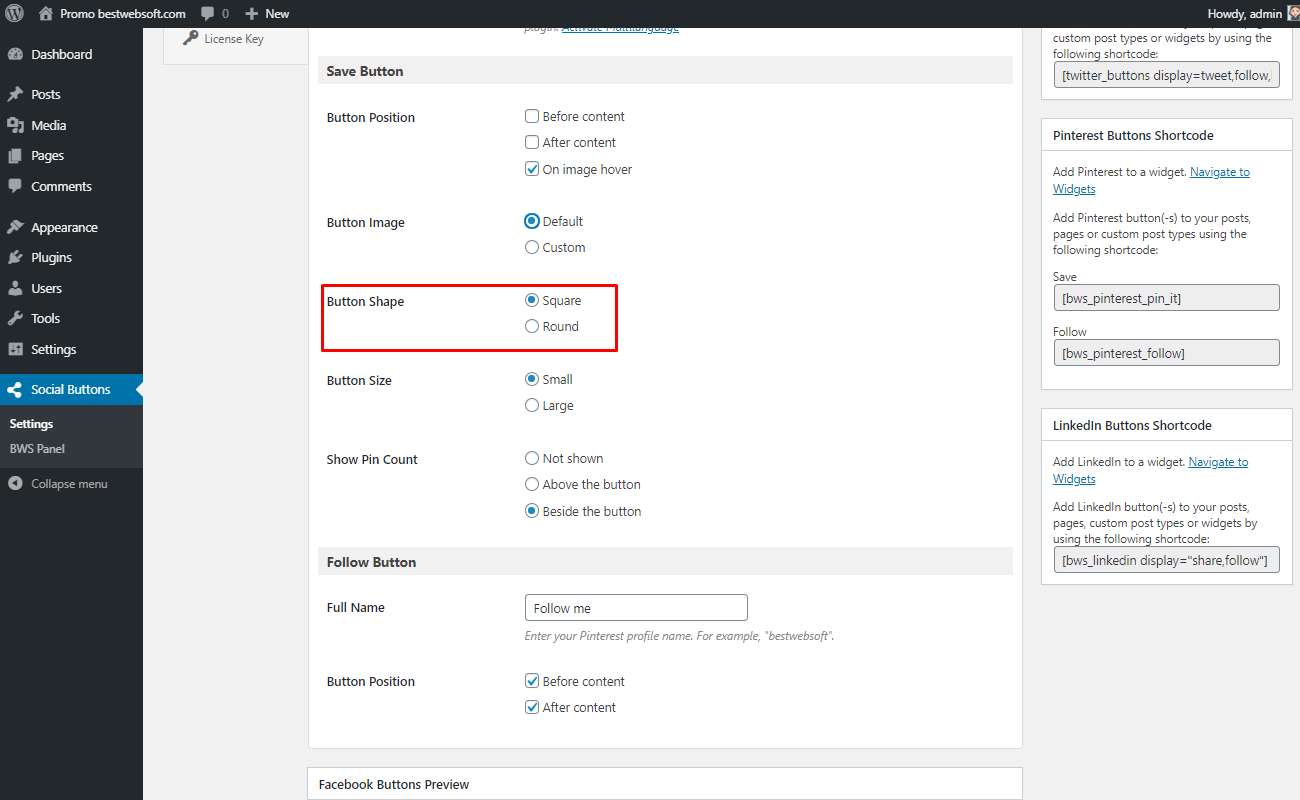The height and width of the screenshot is (800, 1300).
Task: Click the Dashboard gauge icon
Action: point(15,54)
